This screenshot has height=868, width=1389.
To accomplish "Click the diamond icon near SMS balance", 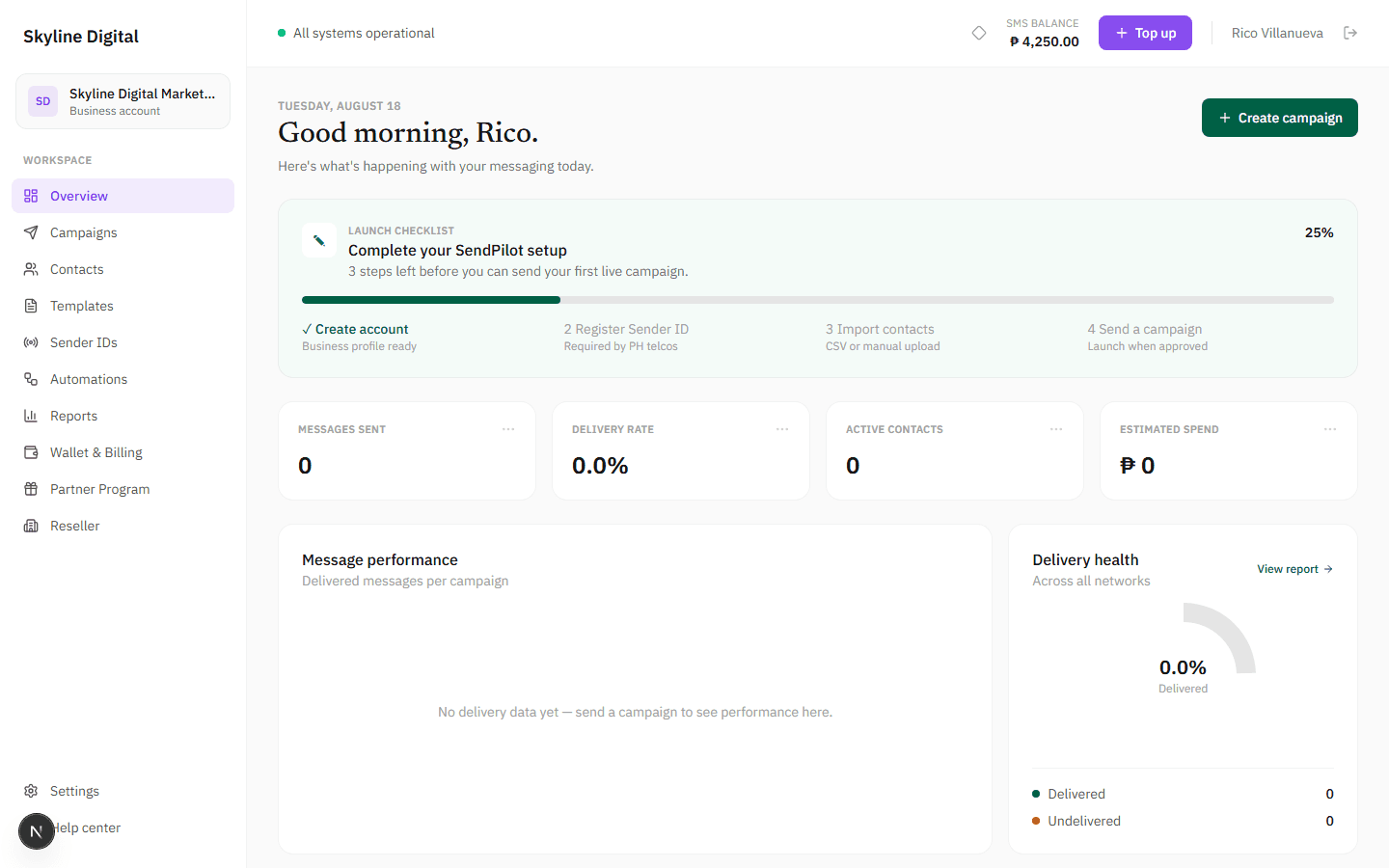I will click(x=979, y=33).
